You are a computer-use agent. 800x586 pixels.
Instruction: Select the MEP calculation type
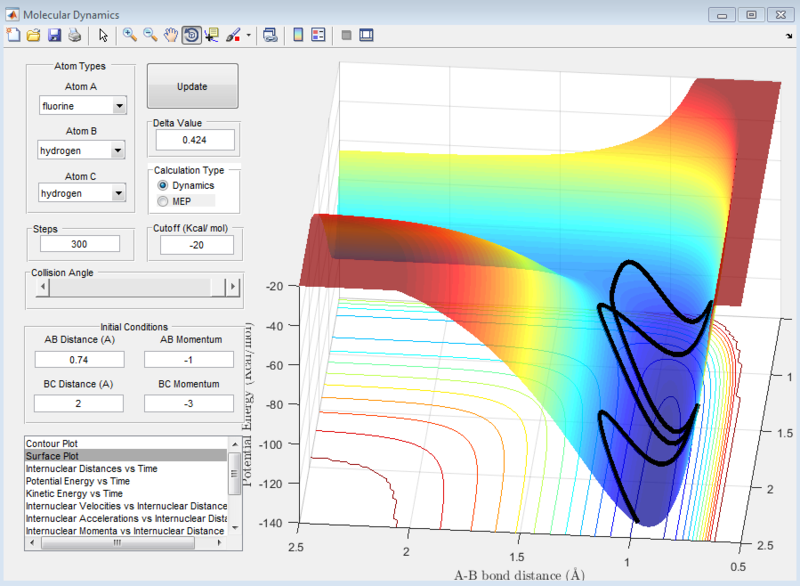(164, 201)
